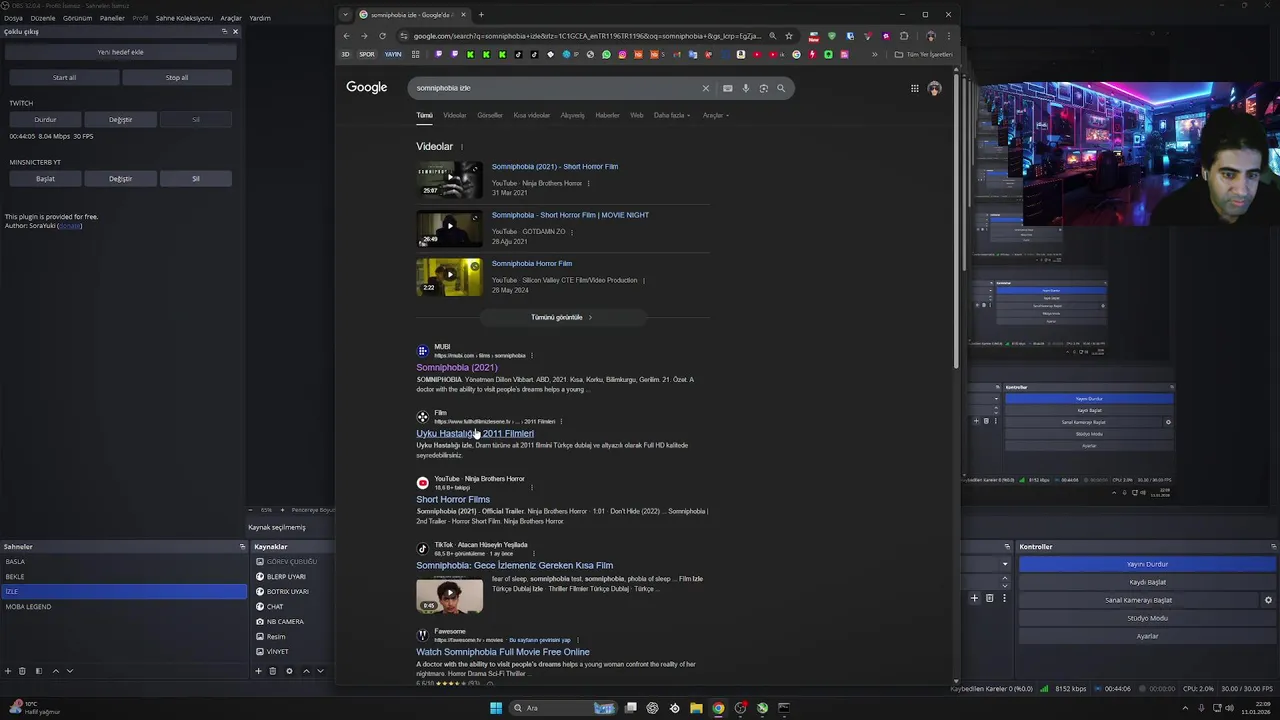Click Yayını Durdur button
This screenshot has height=720, width=1280.
click(x=1147, y=564)
